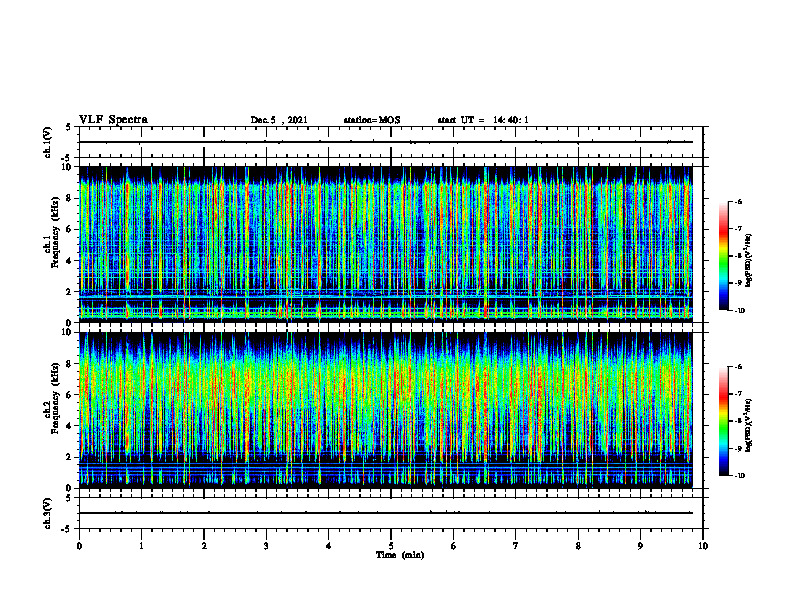The width and height of the screenshot is (792, 612).
Task: Click time axis tick label "2"
Action: coord(204,546)
